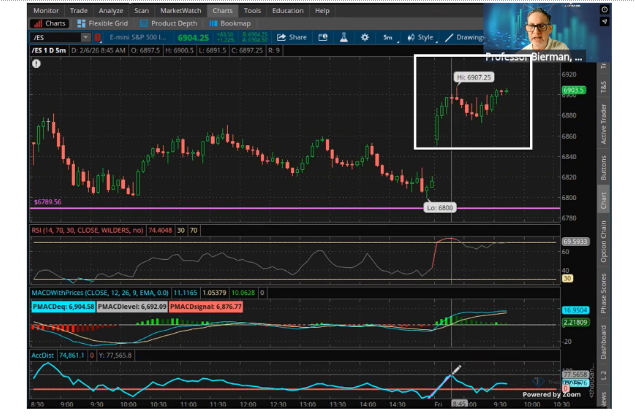635x420 pixels.
Task: Click the Share button
Action: click(x=292, y=37)
